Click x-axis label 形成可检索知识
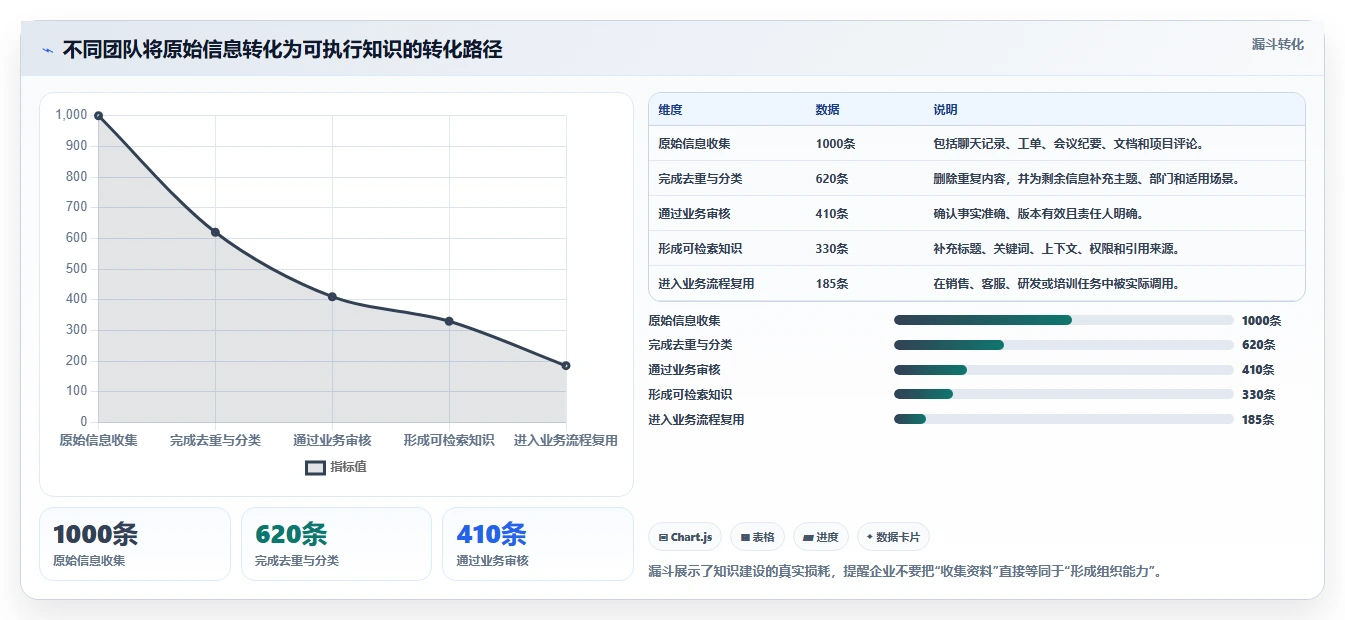The width and height of the screenshot is (1345, 620). pos(449,440)
